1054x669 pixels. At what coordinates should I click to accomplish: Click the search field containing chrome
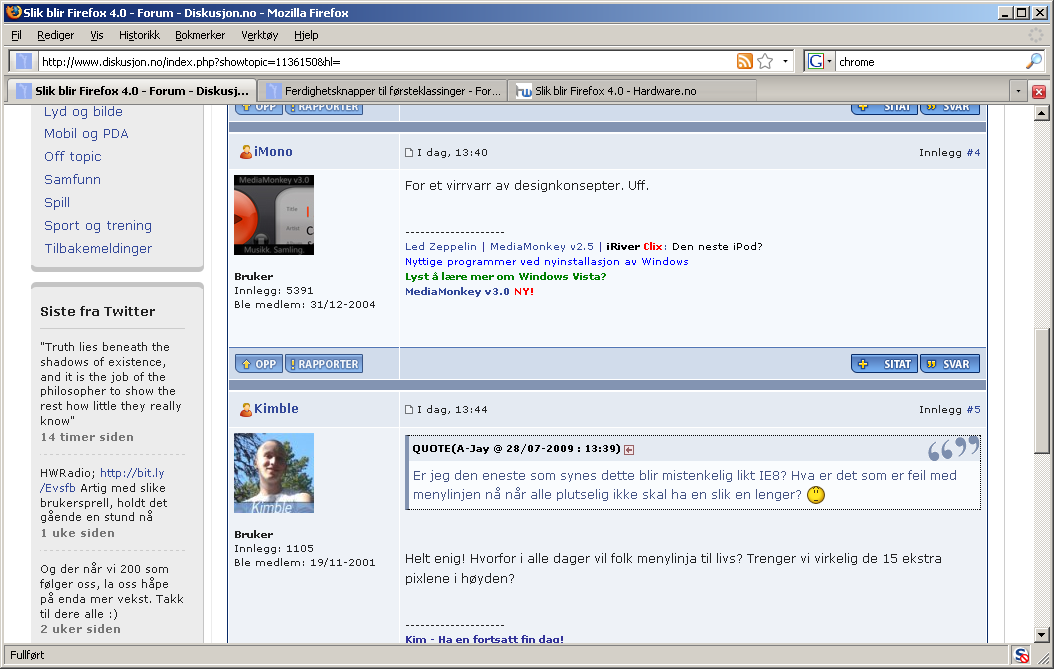tap(930, 62)
